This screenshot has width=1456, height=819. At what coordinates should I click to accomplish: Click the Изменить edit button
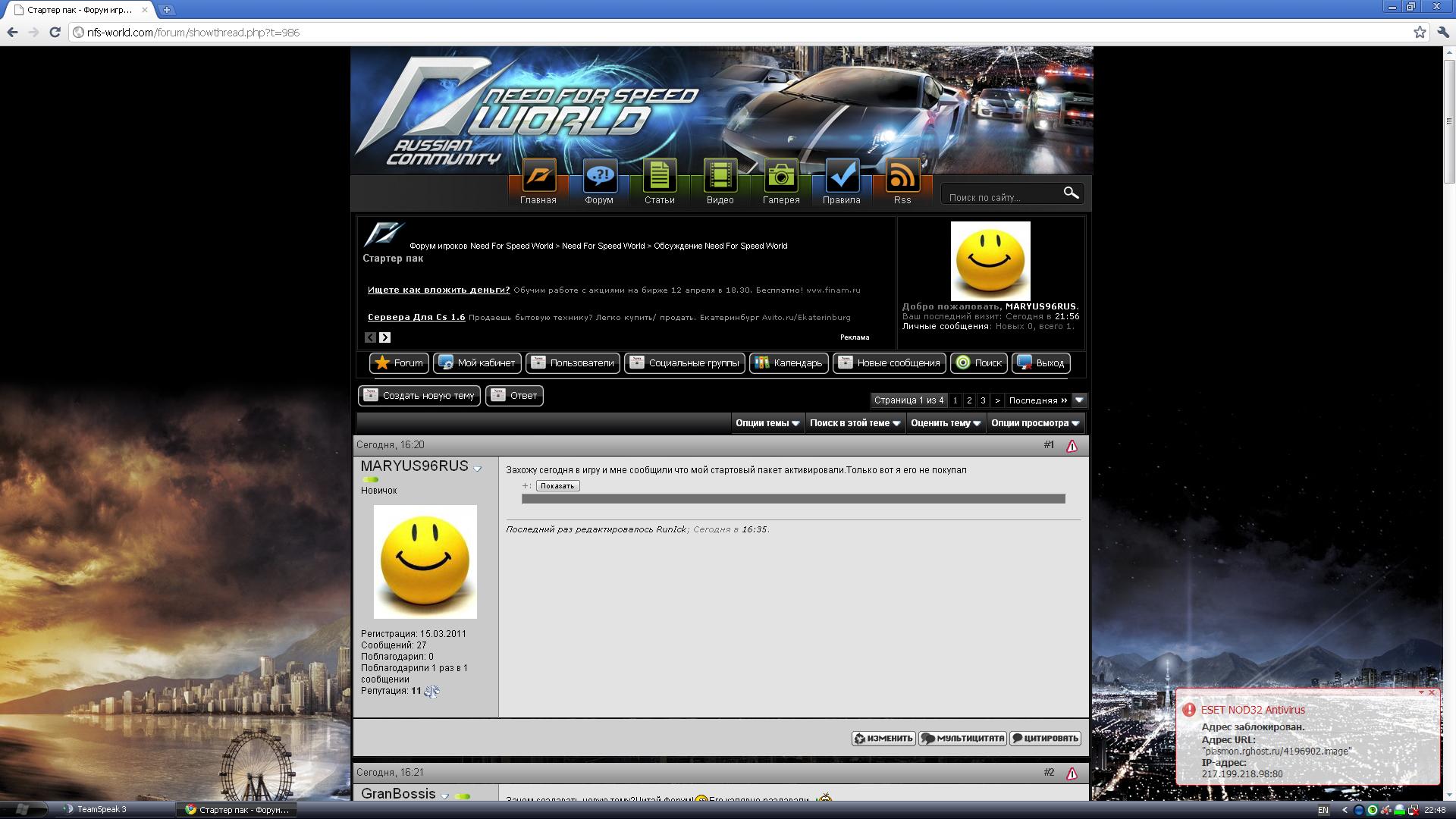883,739
